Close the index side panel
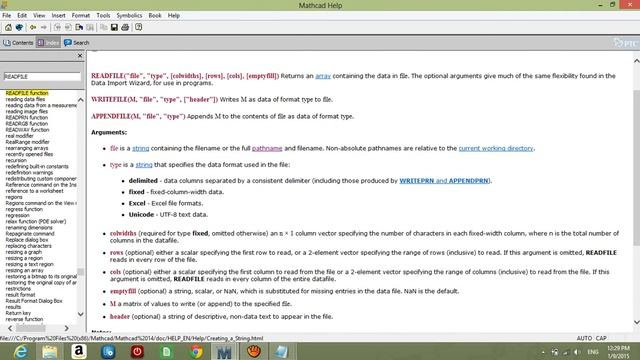This screenshot has height=360, width=640. 80,56
